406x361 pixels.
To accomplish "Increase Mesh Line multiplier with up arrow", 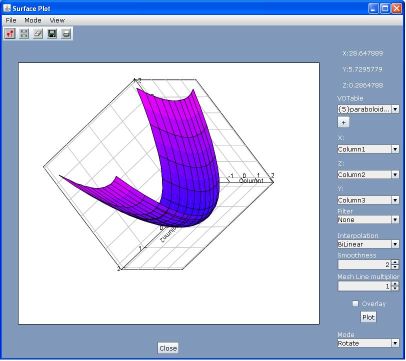I will (x=395, y=284).
